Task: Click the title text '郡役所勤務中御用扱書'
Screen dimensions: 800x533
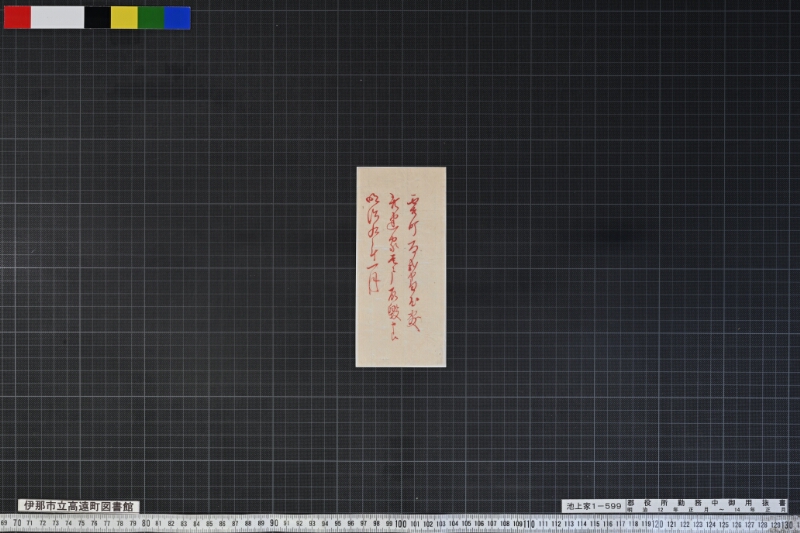Action: 707,503
